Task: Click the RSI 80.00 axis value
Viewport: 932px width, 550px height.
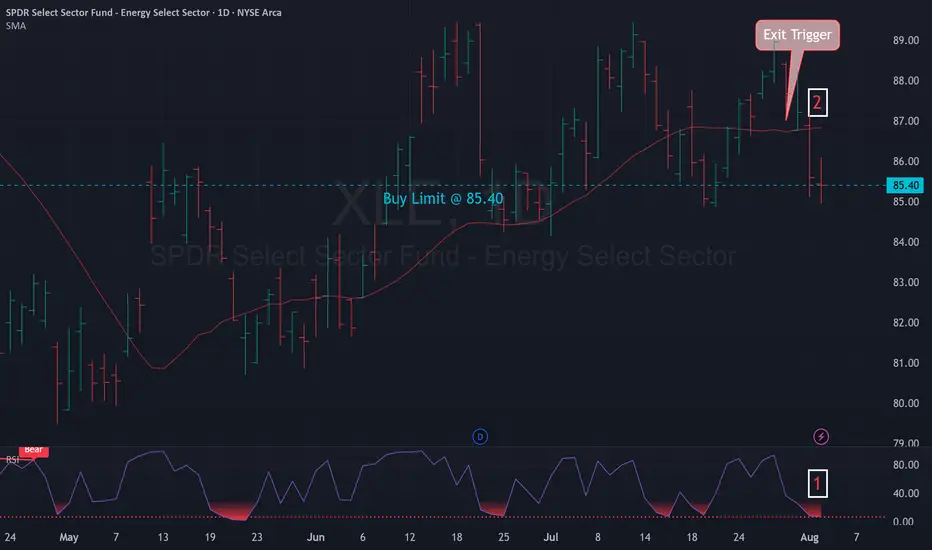Action: (x=905, y=465)
